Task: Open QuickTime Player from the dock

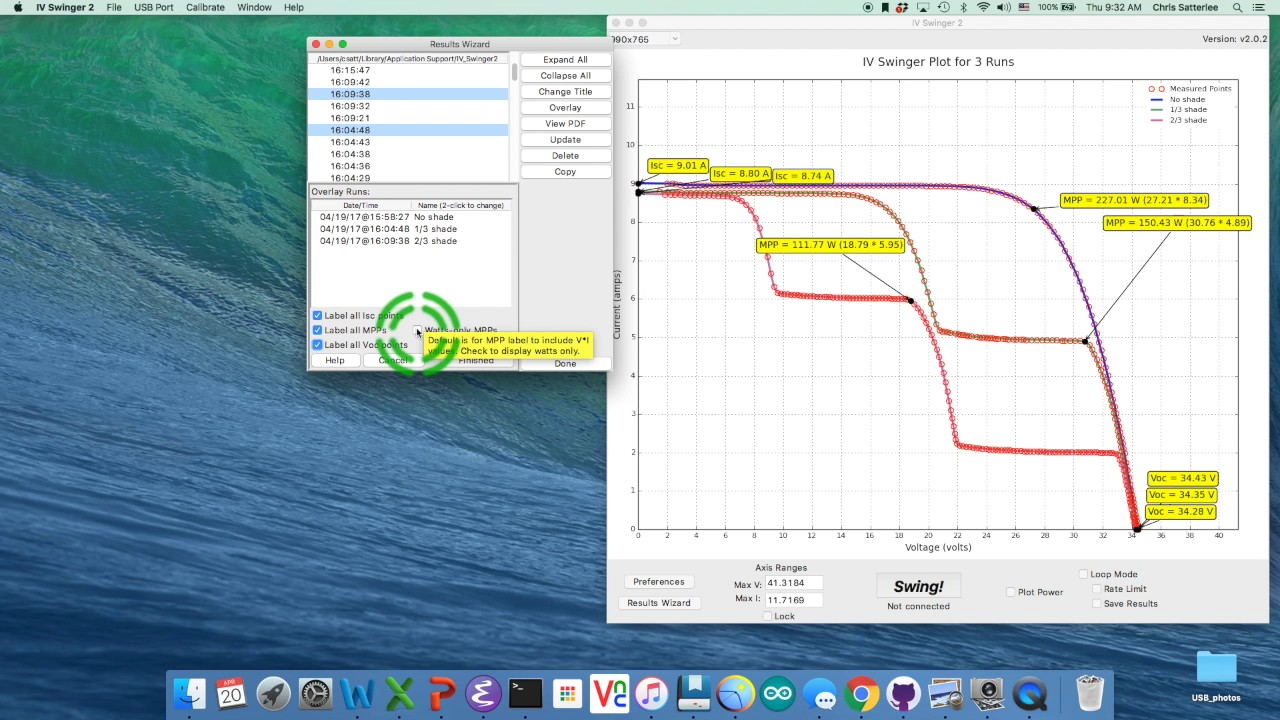Action: click(x=1030, y=693)
